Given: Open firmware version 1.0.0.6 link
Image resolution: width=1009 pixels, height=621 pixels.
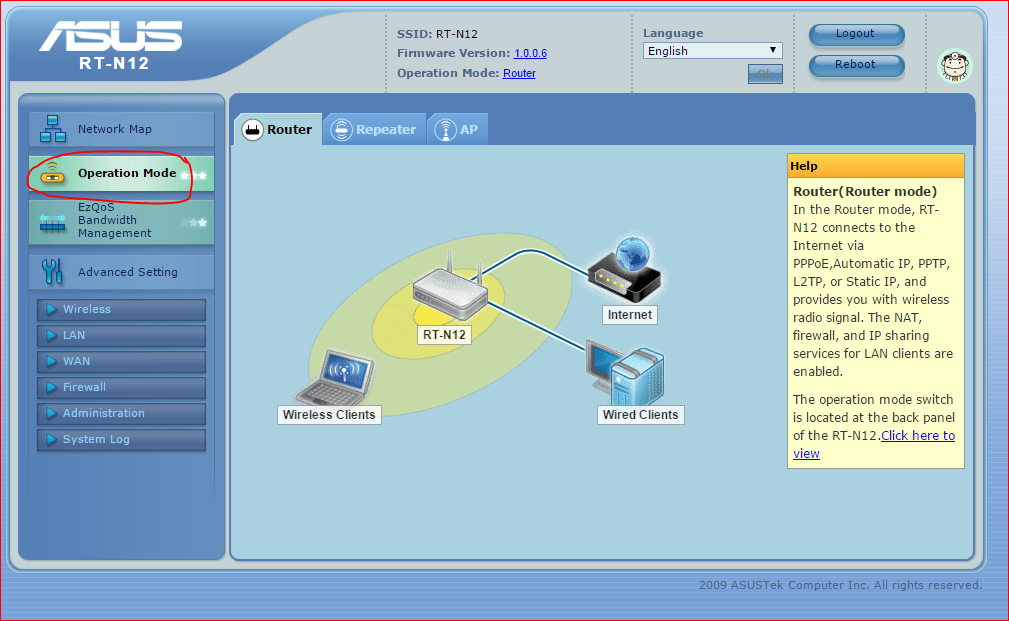Looking at the screenshot, I should click(530, 53).
